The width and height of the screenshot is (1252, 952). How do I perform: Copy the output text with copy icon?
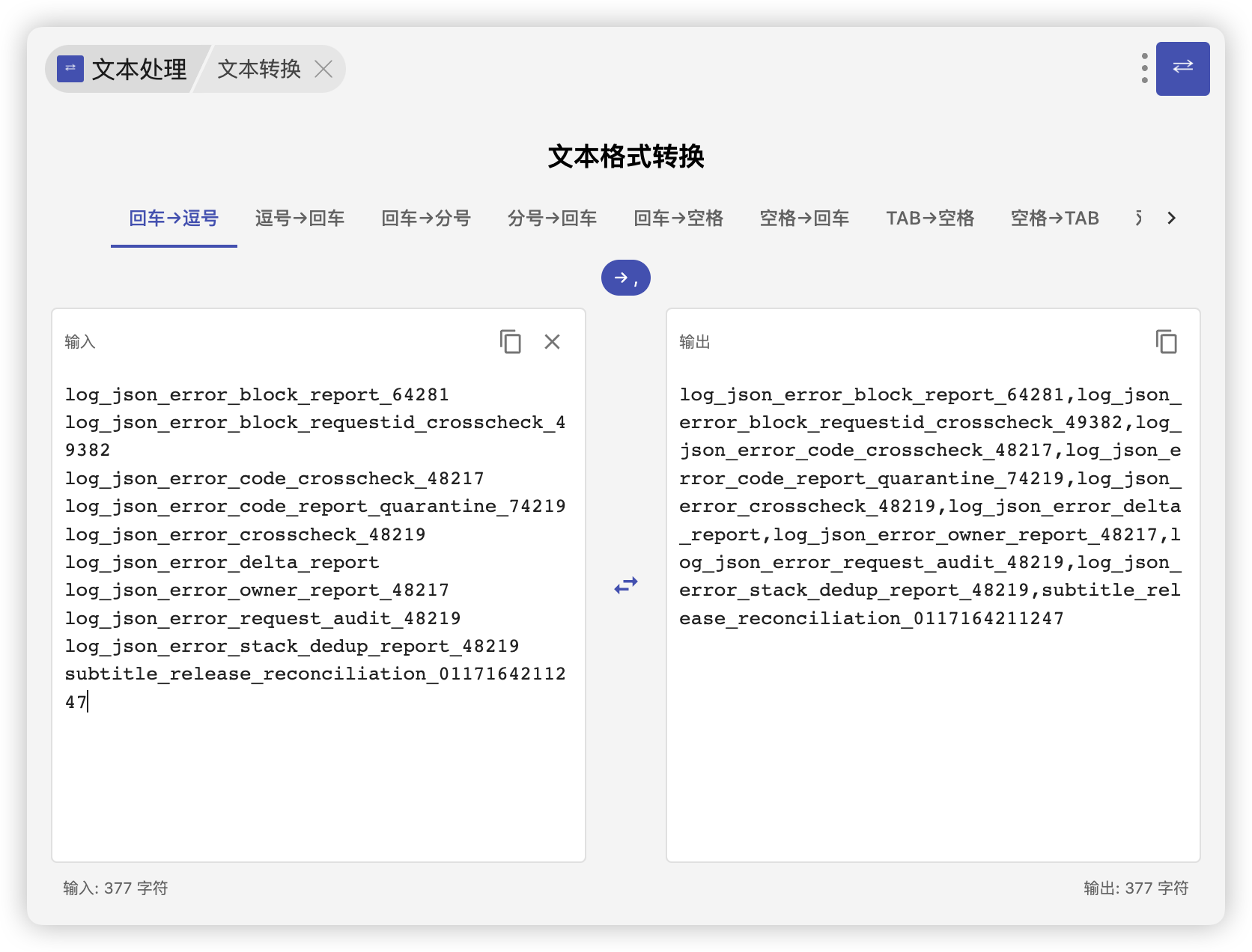coord(1166,342)
